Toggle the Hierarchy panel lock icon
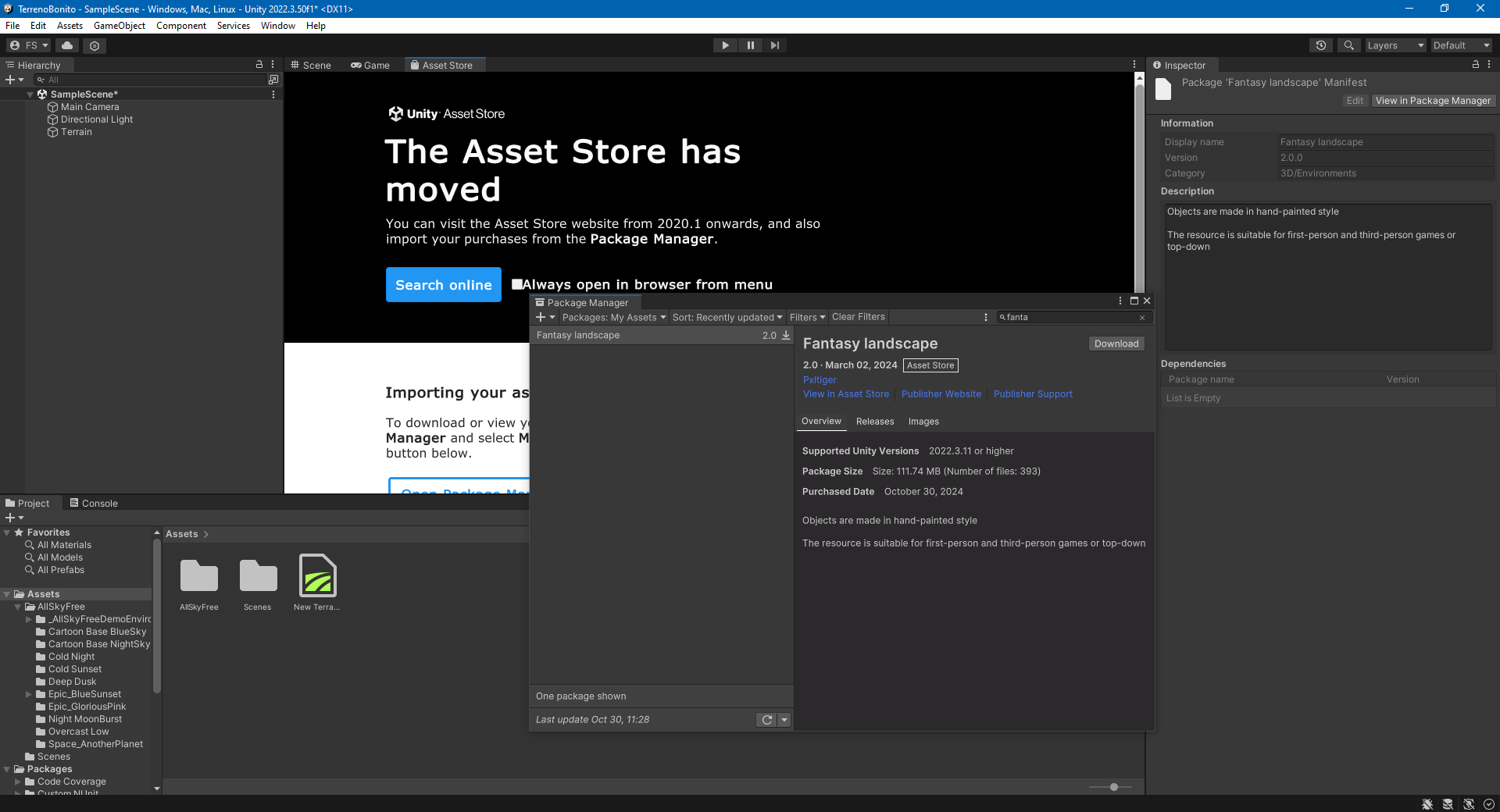Image resolution: width=1500 pixels, height=812 pixels. click(259, 65)
